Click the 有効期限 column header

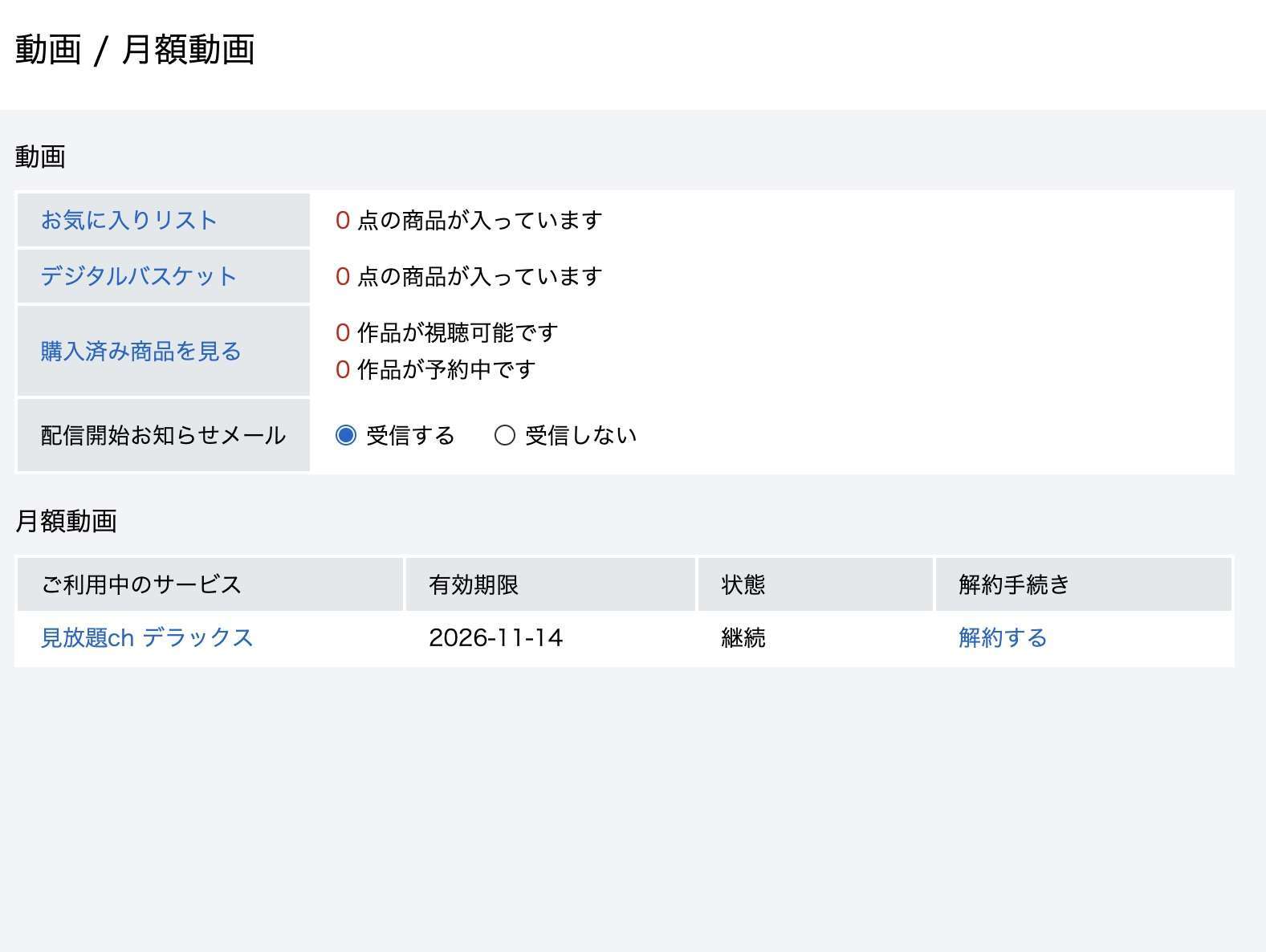(x=551, y=584)
